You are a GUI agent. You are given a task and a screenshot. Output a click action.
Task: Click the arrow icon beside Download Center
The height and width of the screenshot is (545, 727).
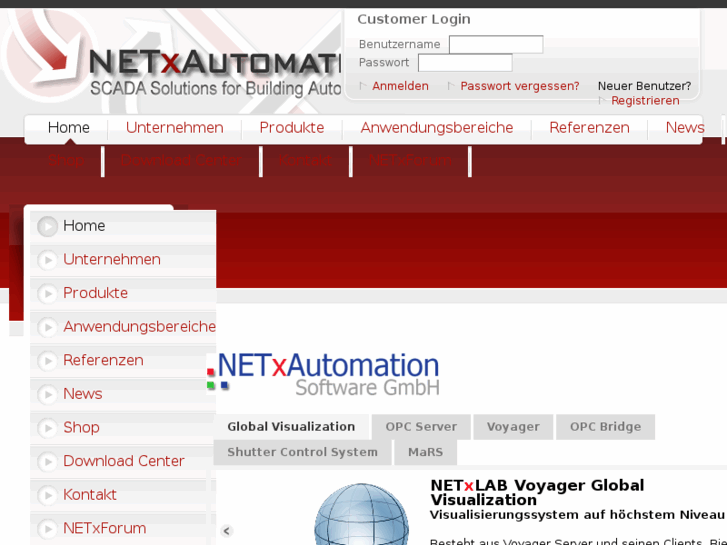[x=47, y=462]
